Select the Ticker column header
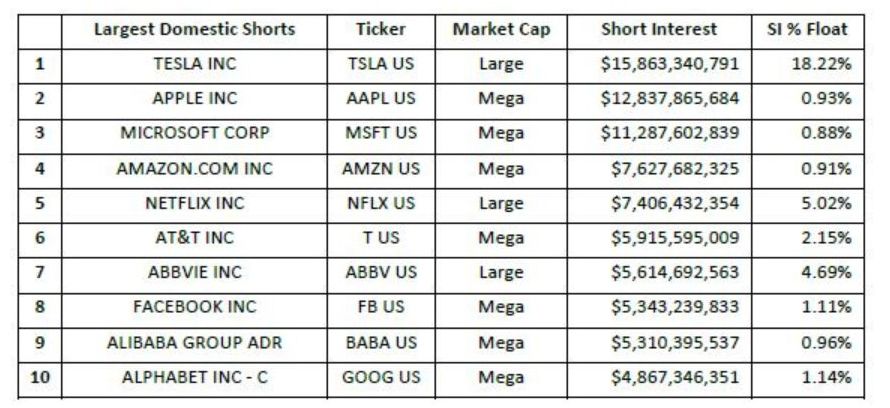 [381, 31]
